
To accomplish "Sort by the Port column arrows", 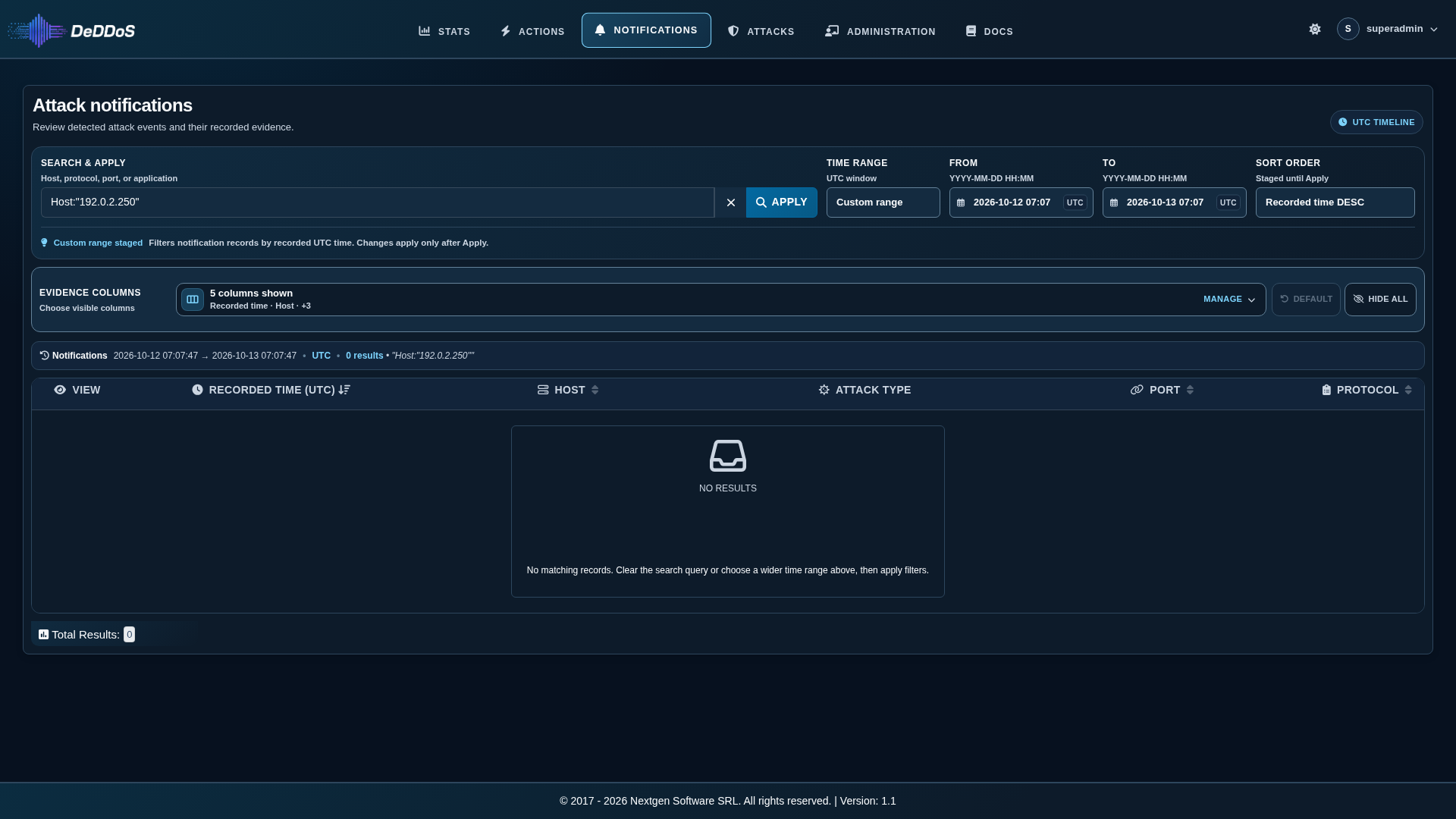I will pos(1190,390).
